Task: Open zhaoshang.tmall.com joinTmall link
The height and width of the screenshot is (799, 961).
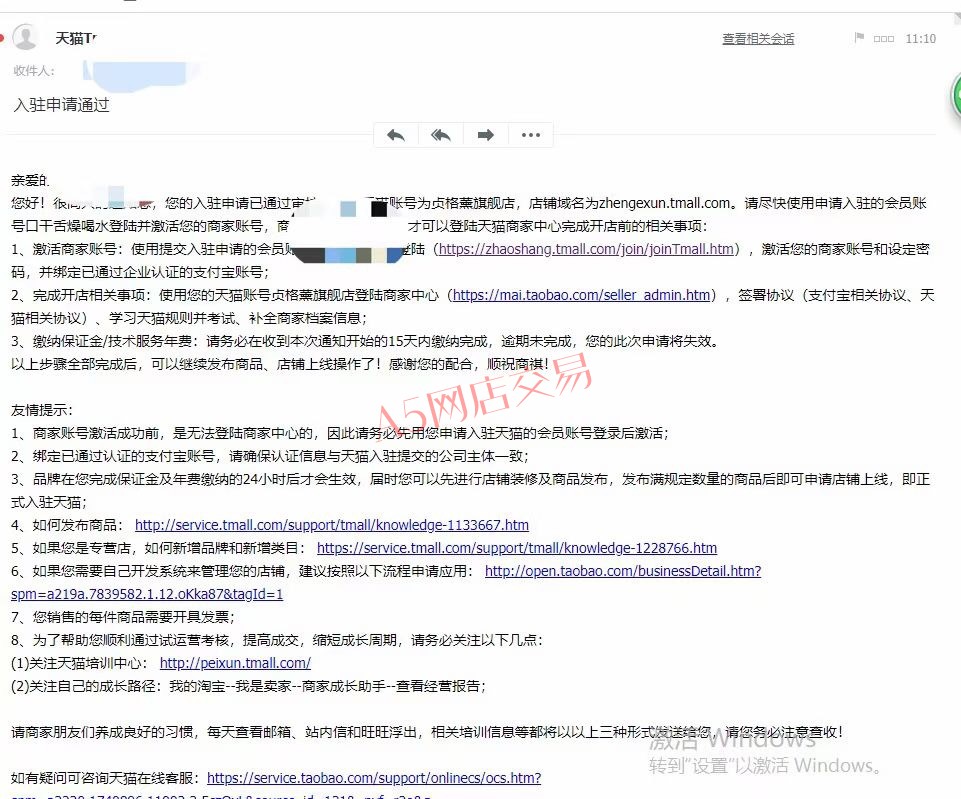Action: pos(586,249)
